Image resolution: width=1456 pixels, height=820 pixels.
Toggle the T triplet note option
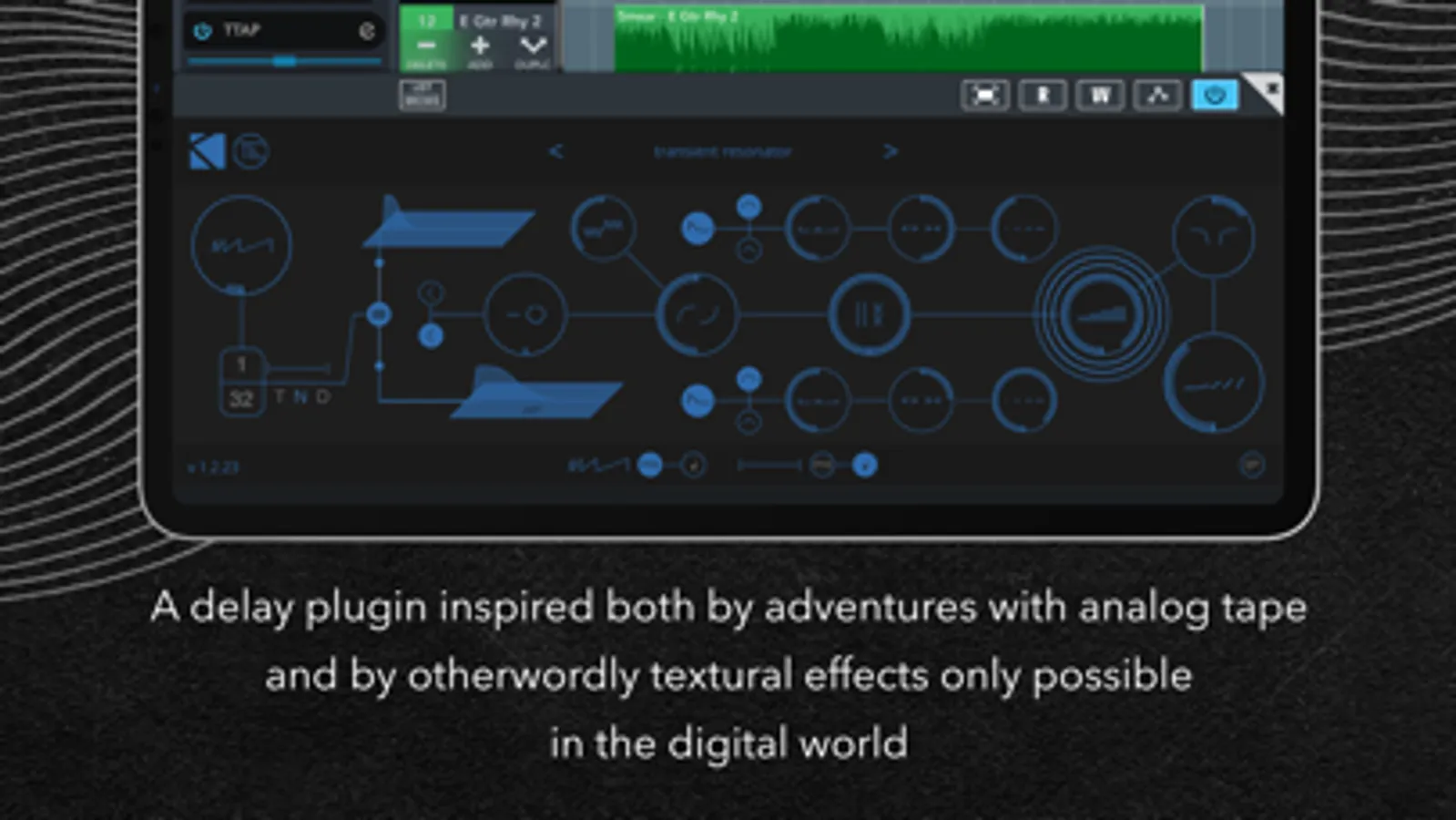pos(280,396)
